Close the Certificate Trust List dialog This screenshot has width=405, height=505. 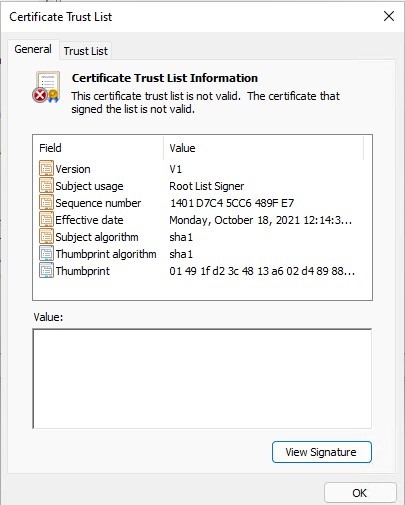[389, 16]
